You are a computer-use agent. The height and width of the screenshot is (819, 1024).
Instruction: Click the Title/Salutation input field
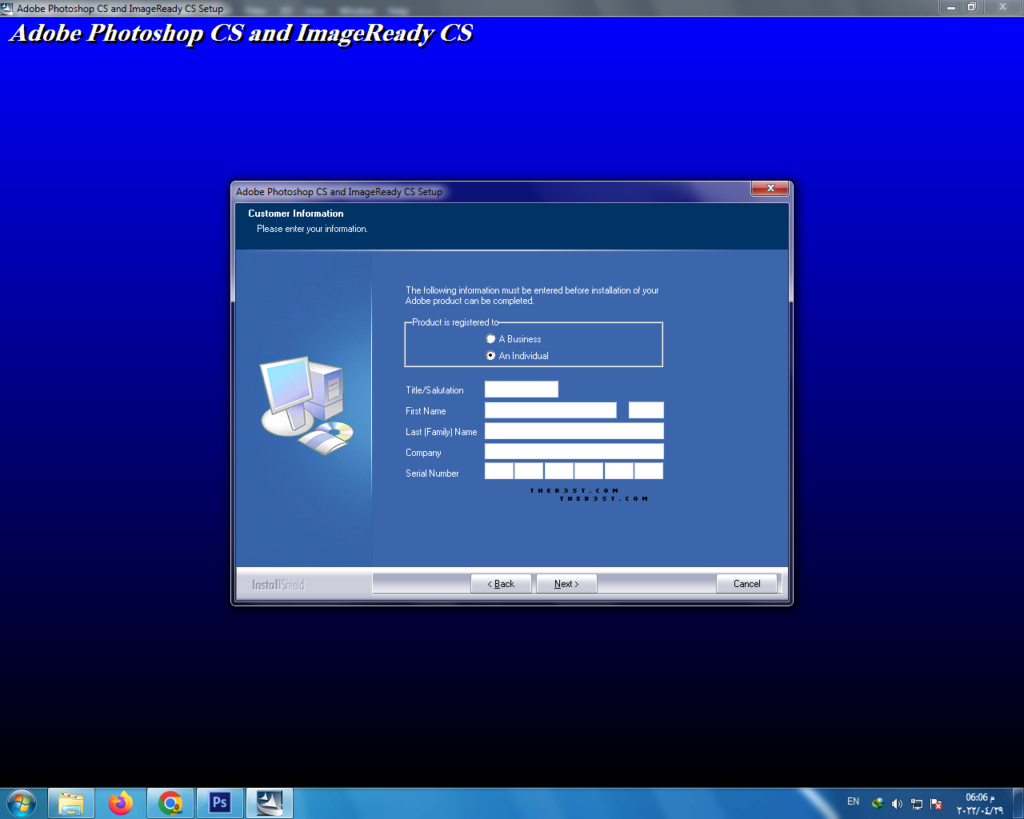coord(521,389)
